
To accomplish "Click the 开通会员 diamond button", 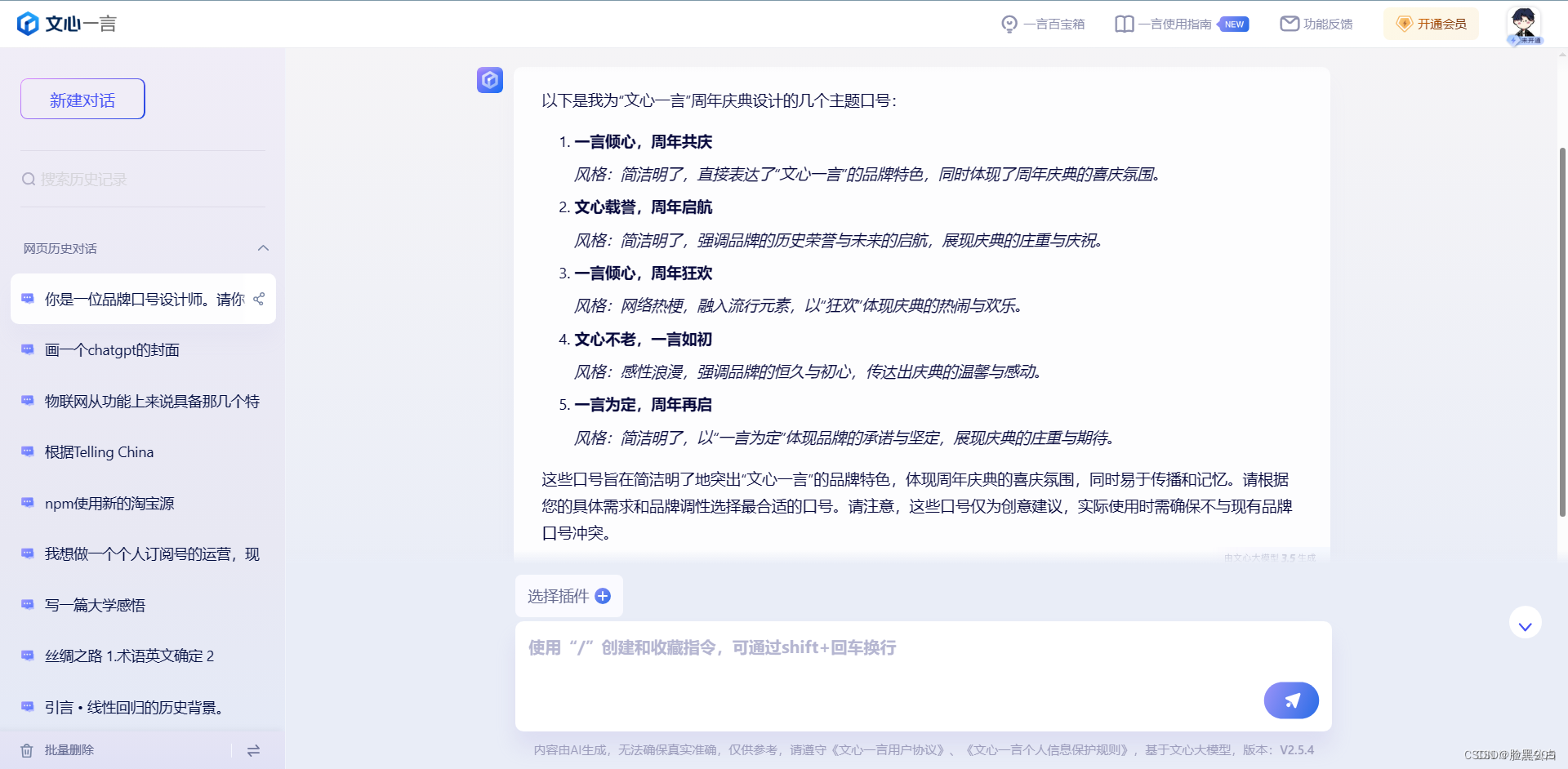I will (x=1431, y=24).
